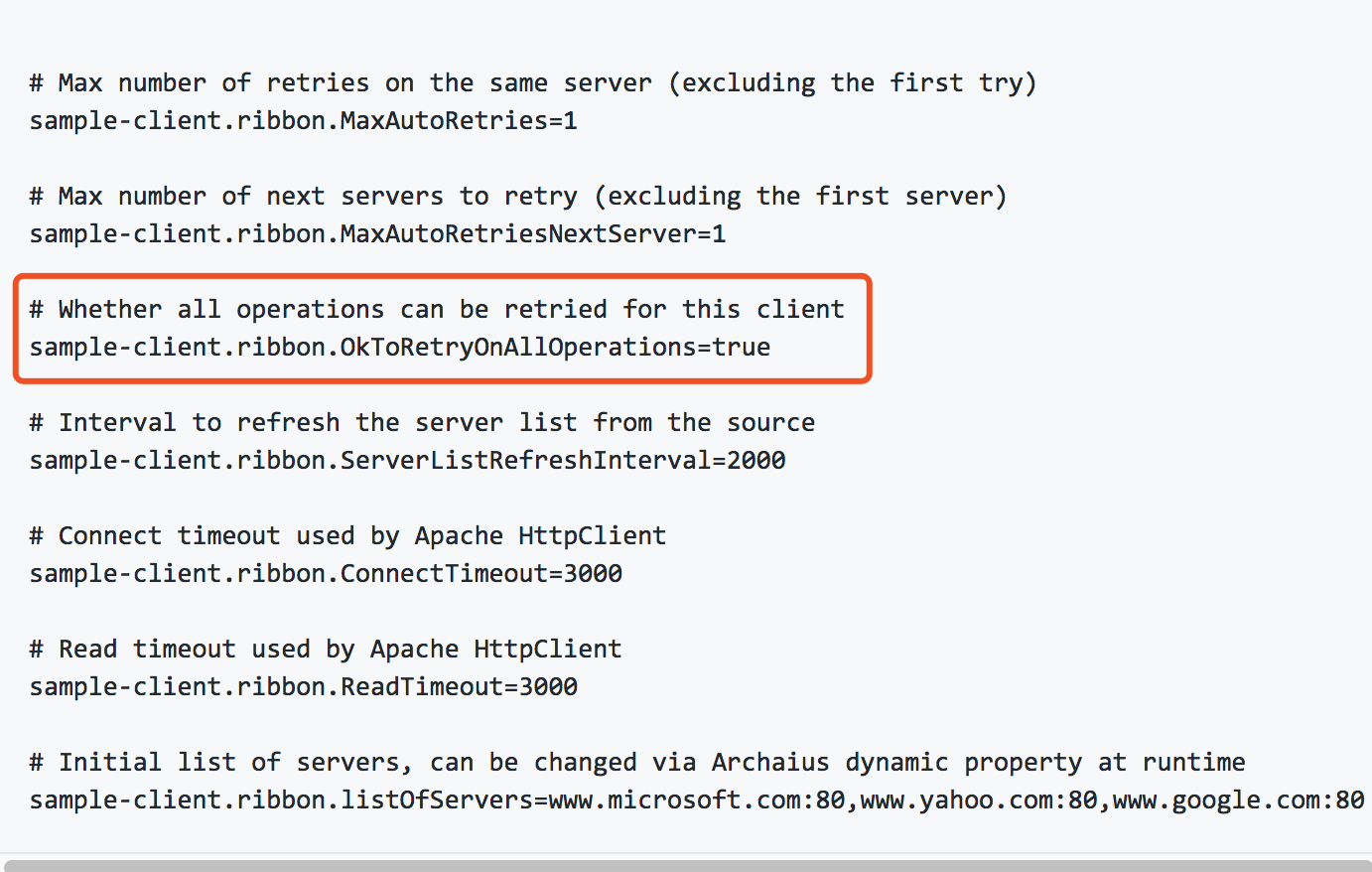This screenshot has width=1372, height=872.
Task: Click the 'Read timeout used by Apache HttpClient' comment
Action: pyautogui.click(x=326, y=650)
